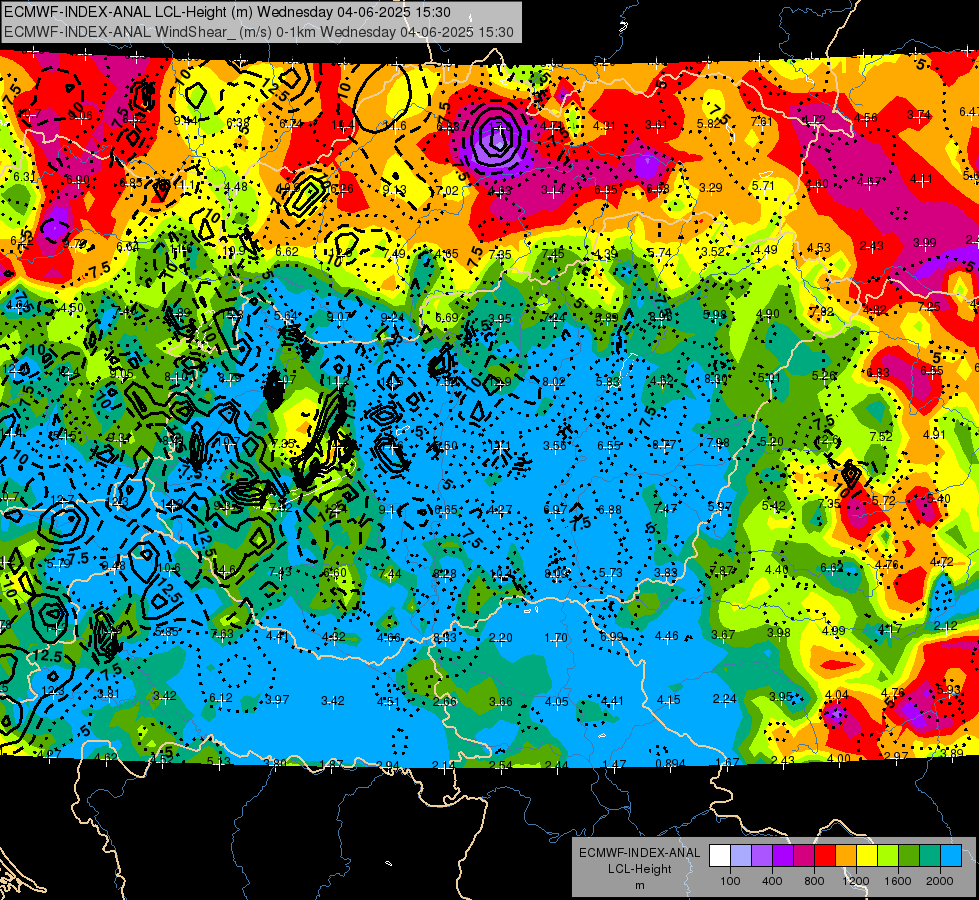
Task: Click the legend tick value 1600
Action: [x=898, y=881]
